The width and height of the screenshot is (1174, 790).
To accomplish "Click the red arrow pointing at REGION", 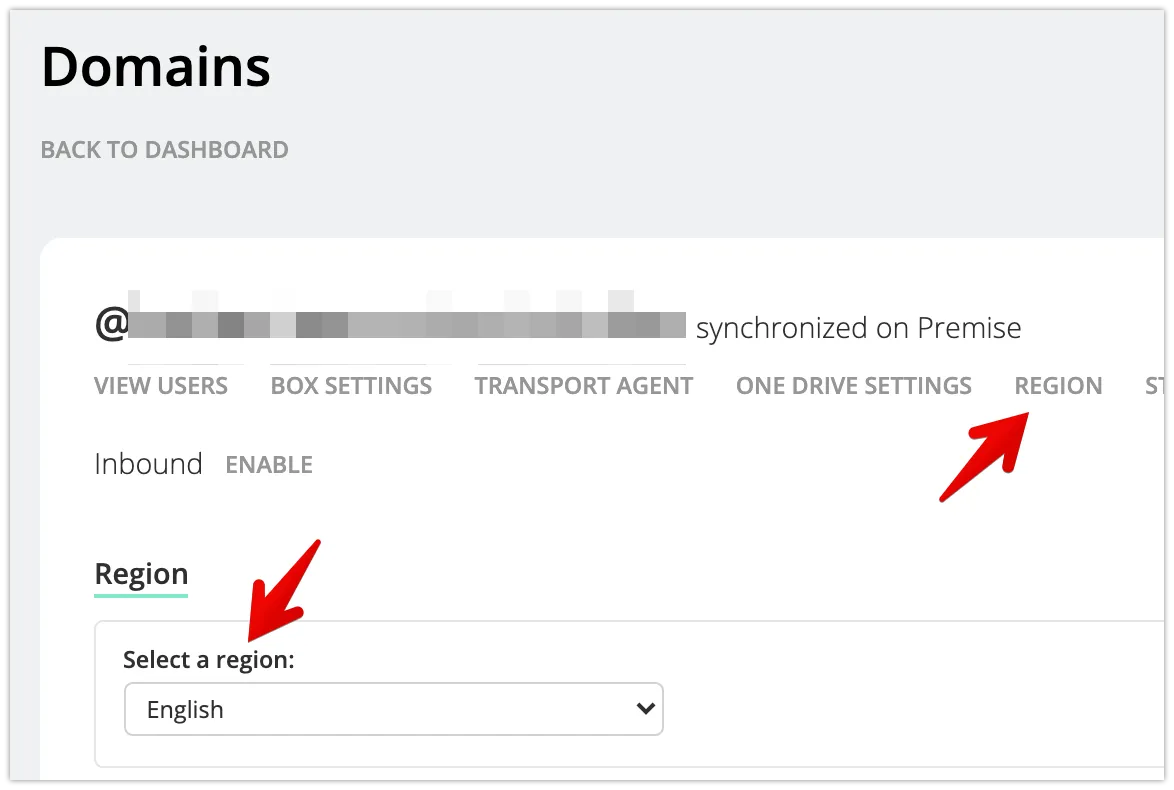I will (x=983, y=456).
